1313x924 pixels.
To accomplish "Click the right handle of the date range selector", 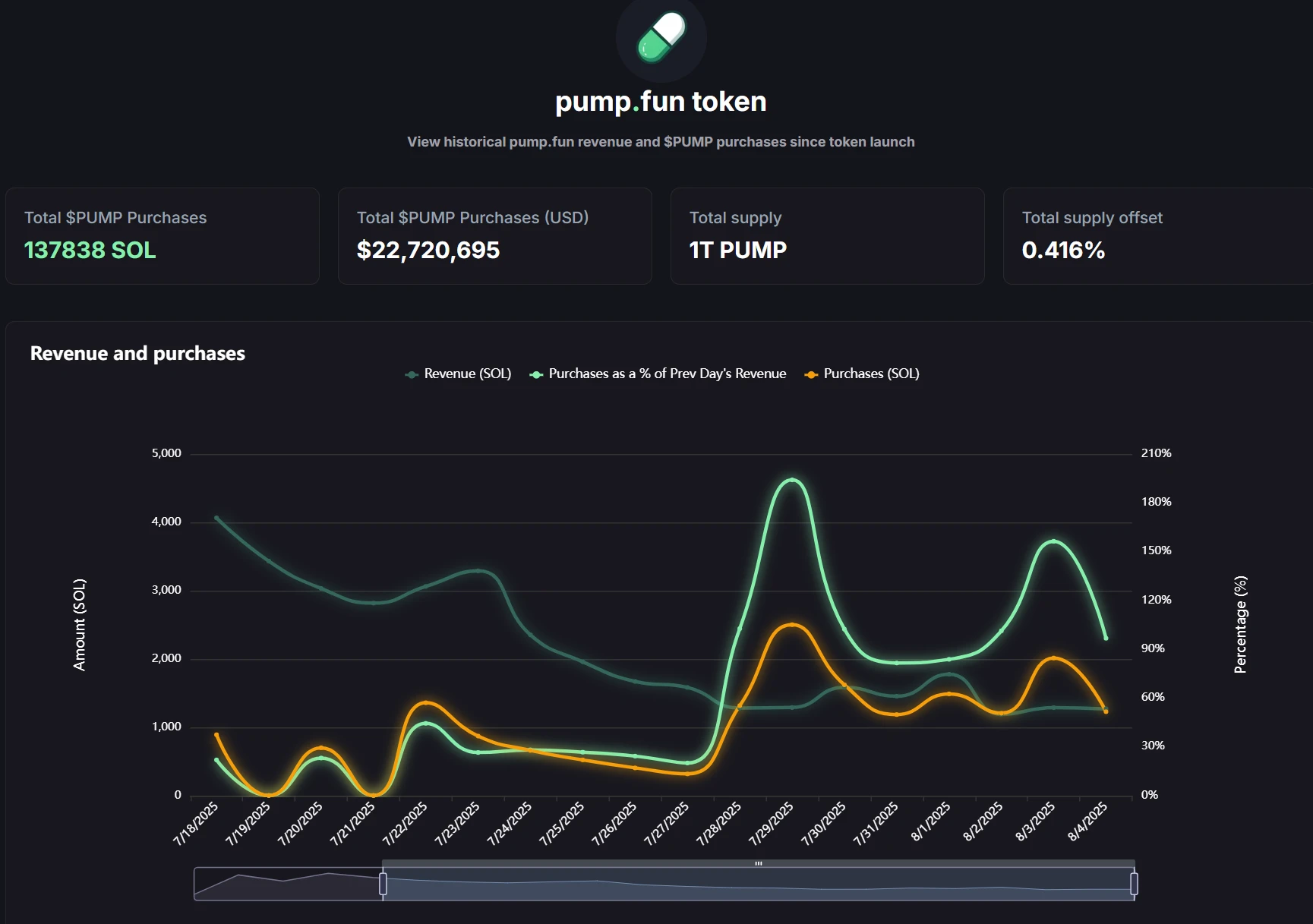I will (1133, 884).
